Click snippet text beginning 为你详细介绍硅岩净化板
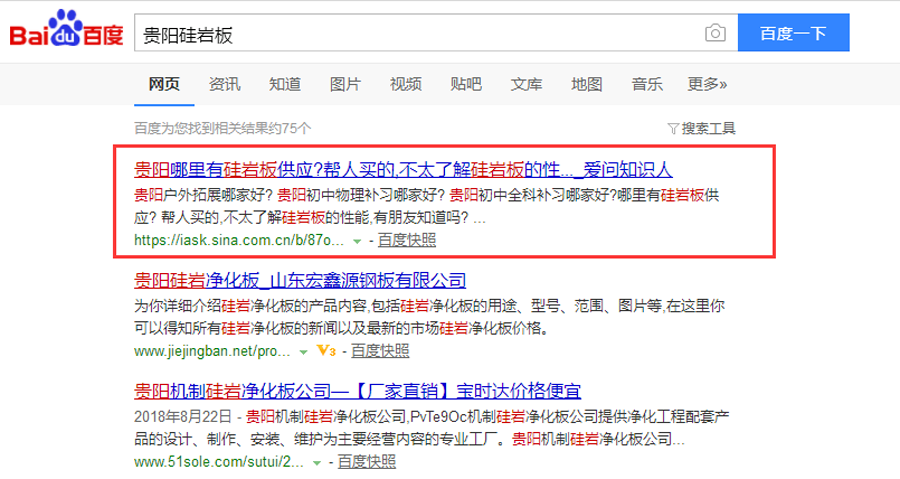 [429, 317]
